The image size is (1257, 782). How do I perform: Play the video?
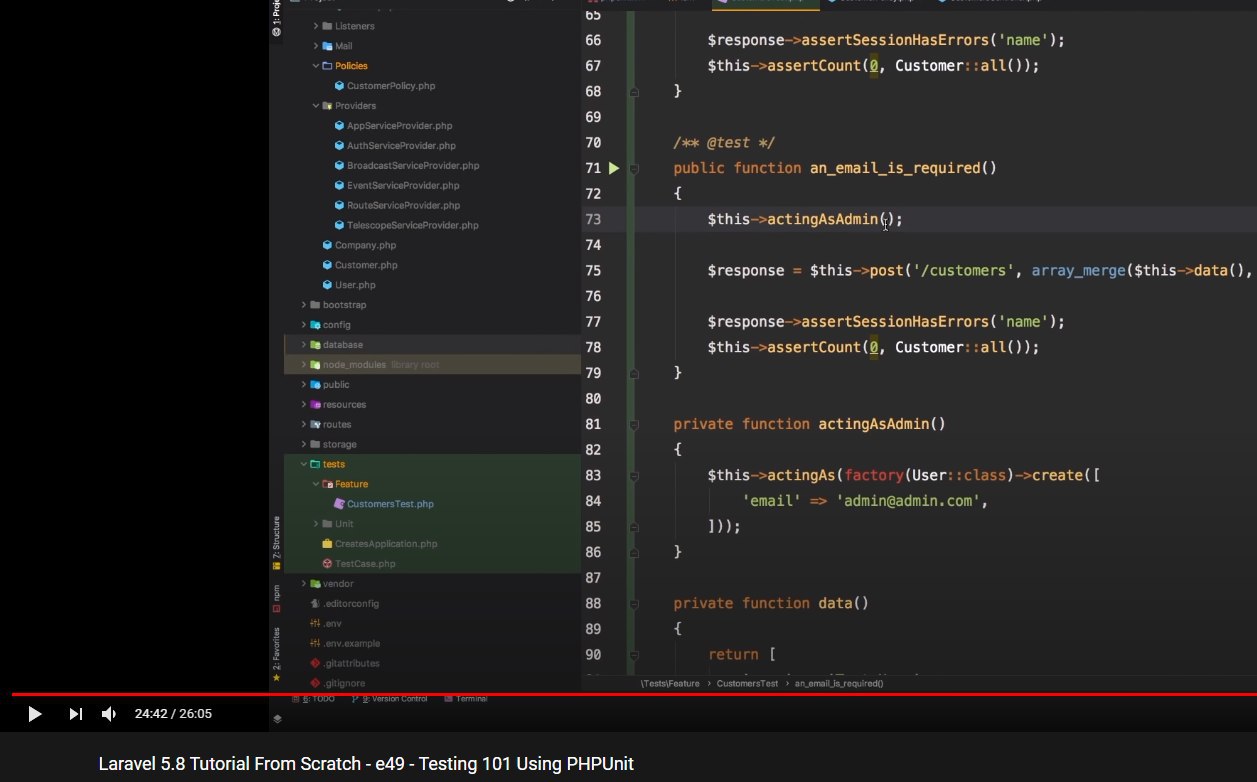35,714
